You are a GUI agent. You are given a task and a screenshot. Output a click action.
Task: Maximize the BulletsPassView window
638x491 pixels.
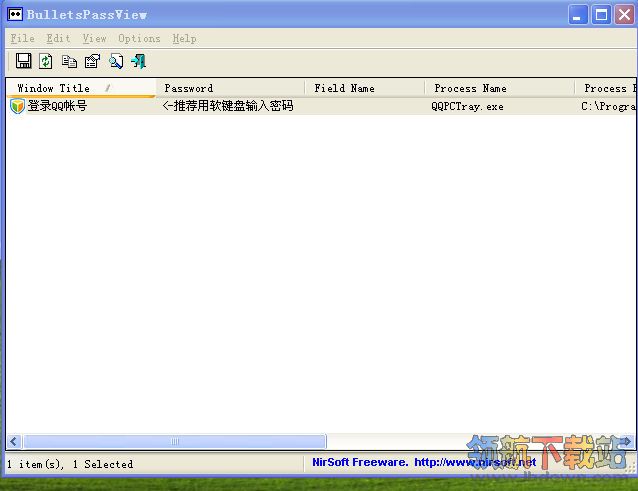pyautogui.click(x=601, y=15)
